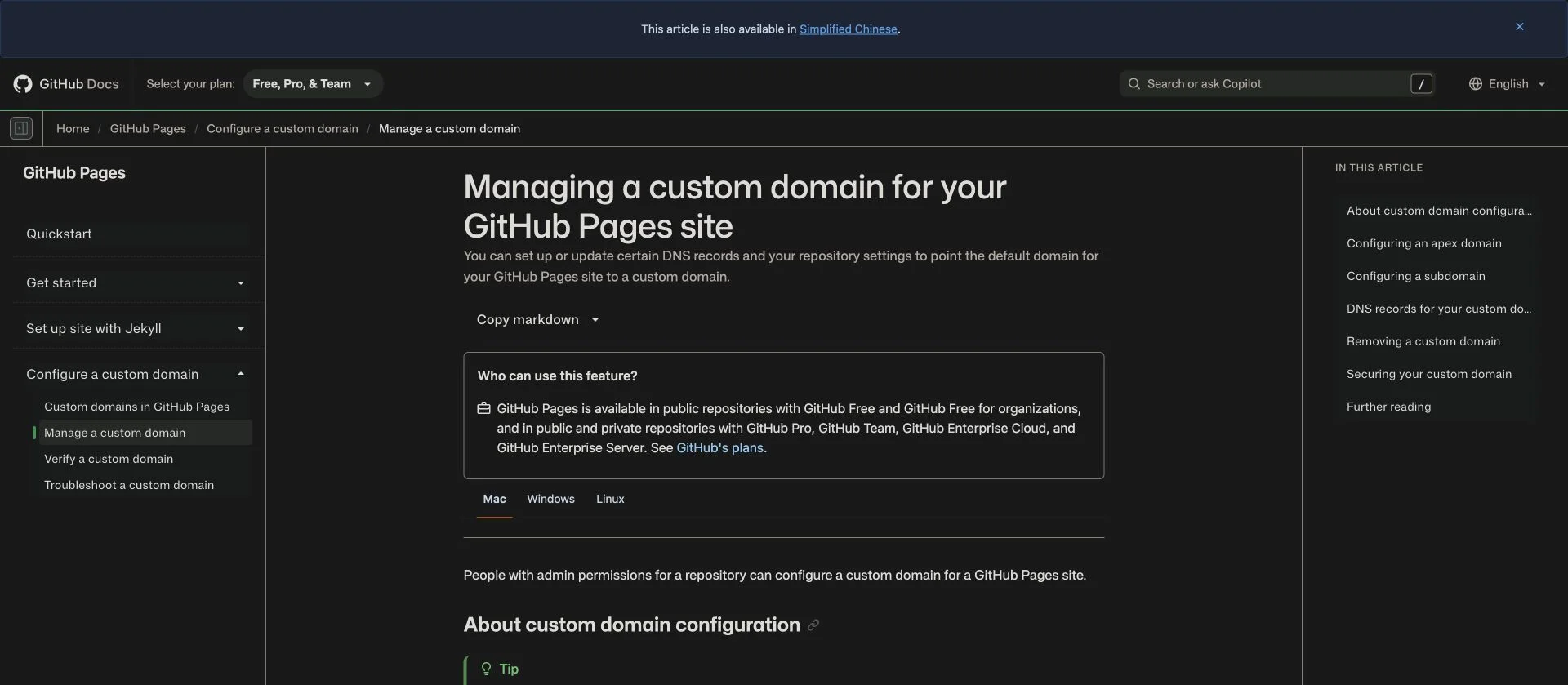
Task: Select Manage a custom domain sidebar item
Action: 145,433
